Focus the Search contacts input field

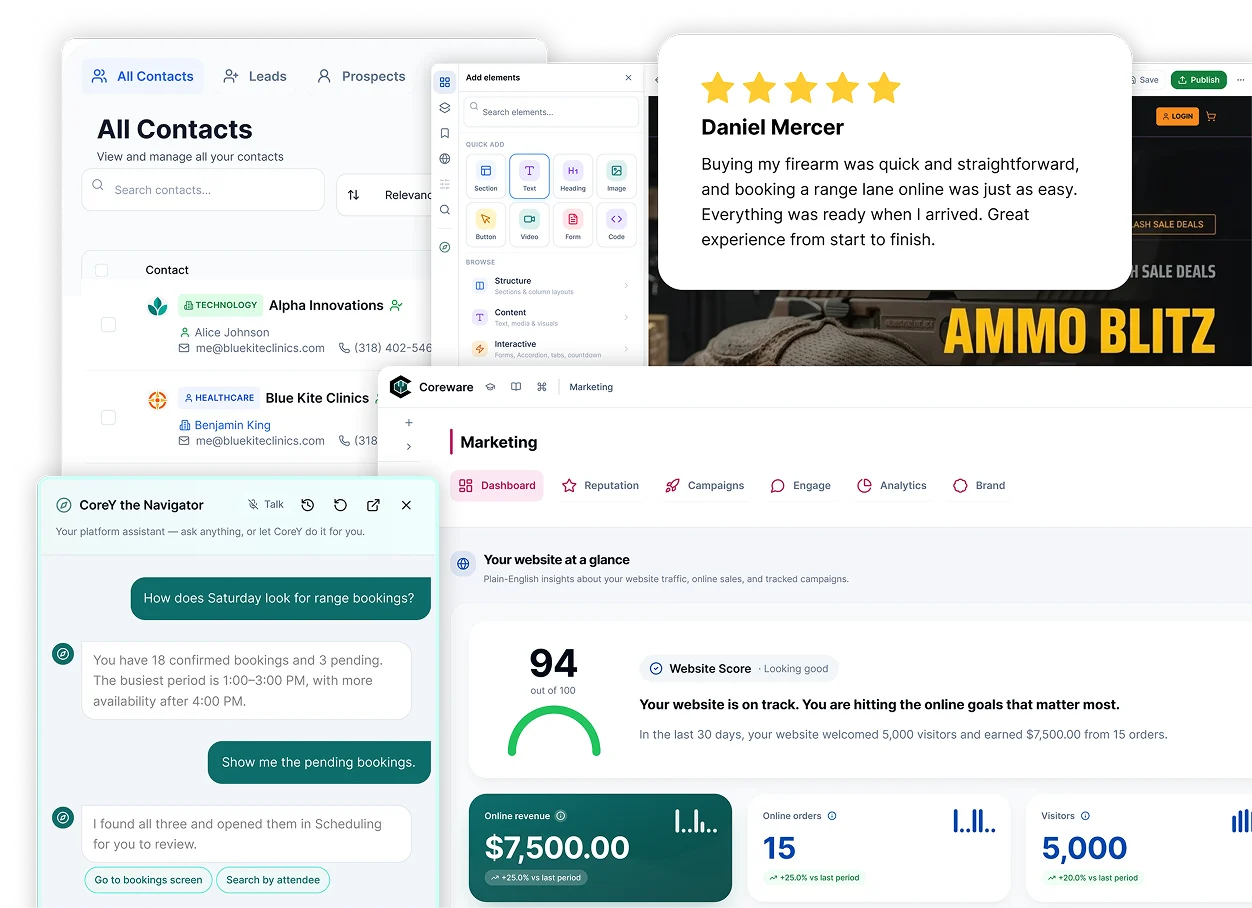(x=203, y=189)
